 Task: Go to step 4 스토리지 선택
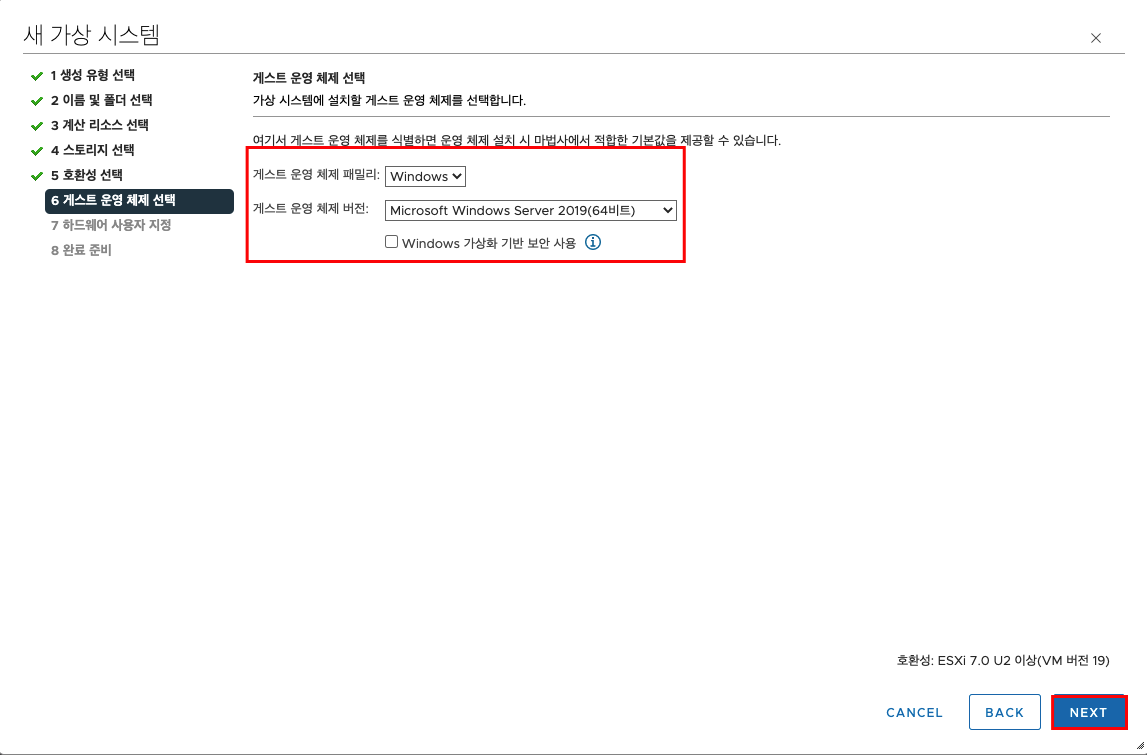[x=93, y=150]
